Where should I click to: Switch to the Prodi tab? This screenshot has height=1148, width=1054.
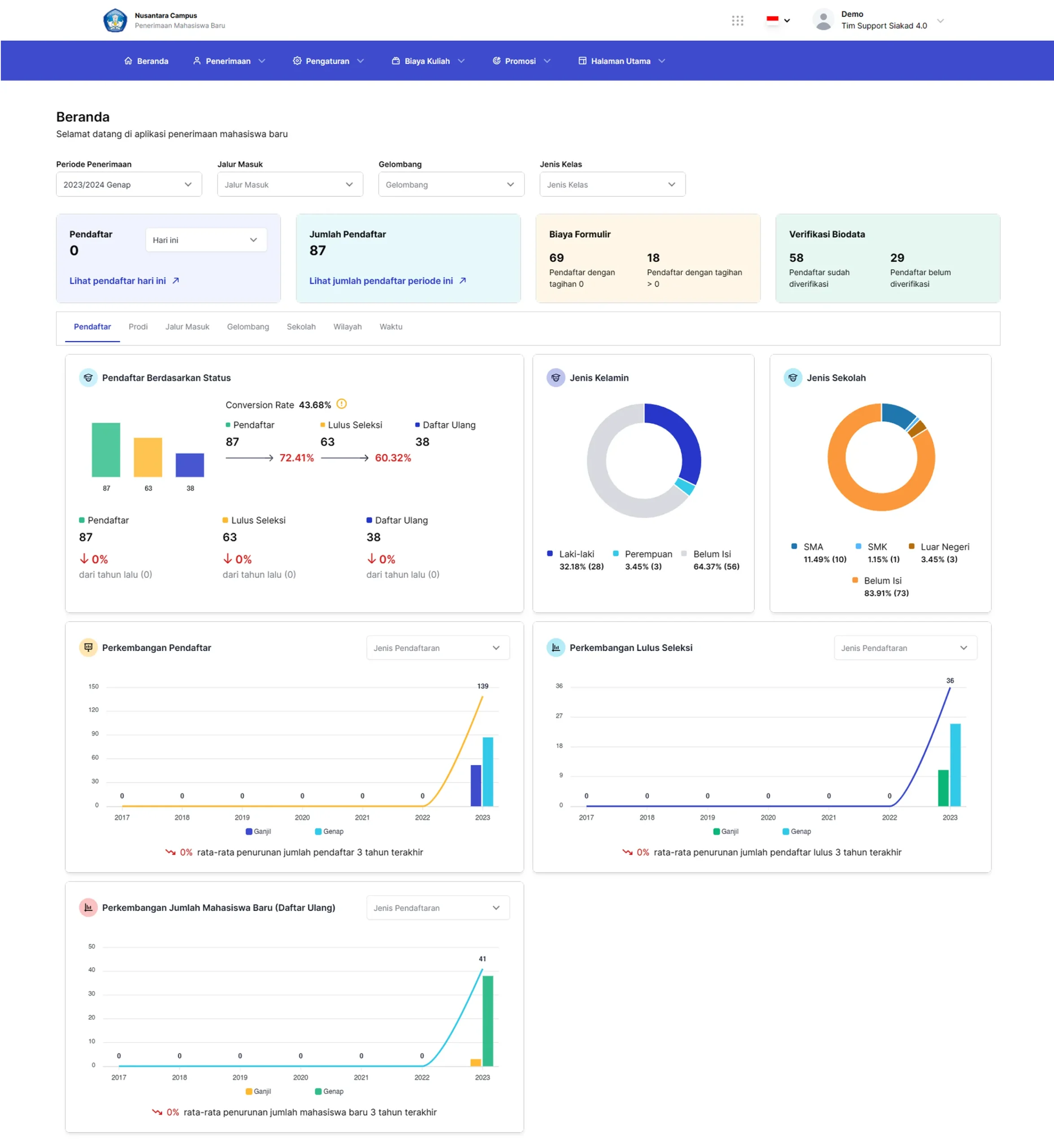coord(138,327)
